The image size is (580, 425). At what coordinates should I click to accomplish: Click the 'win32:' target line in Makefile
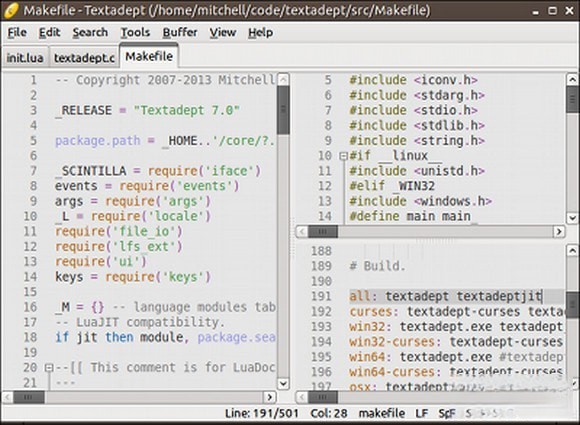click(457, 327)
